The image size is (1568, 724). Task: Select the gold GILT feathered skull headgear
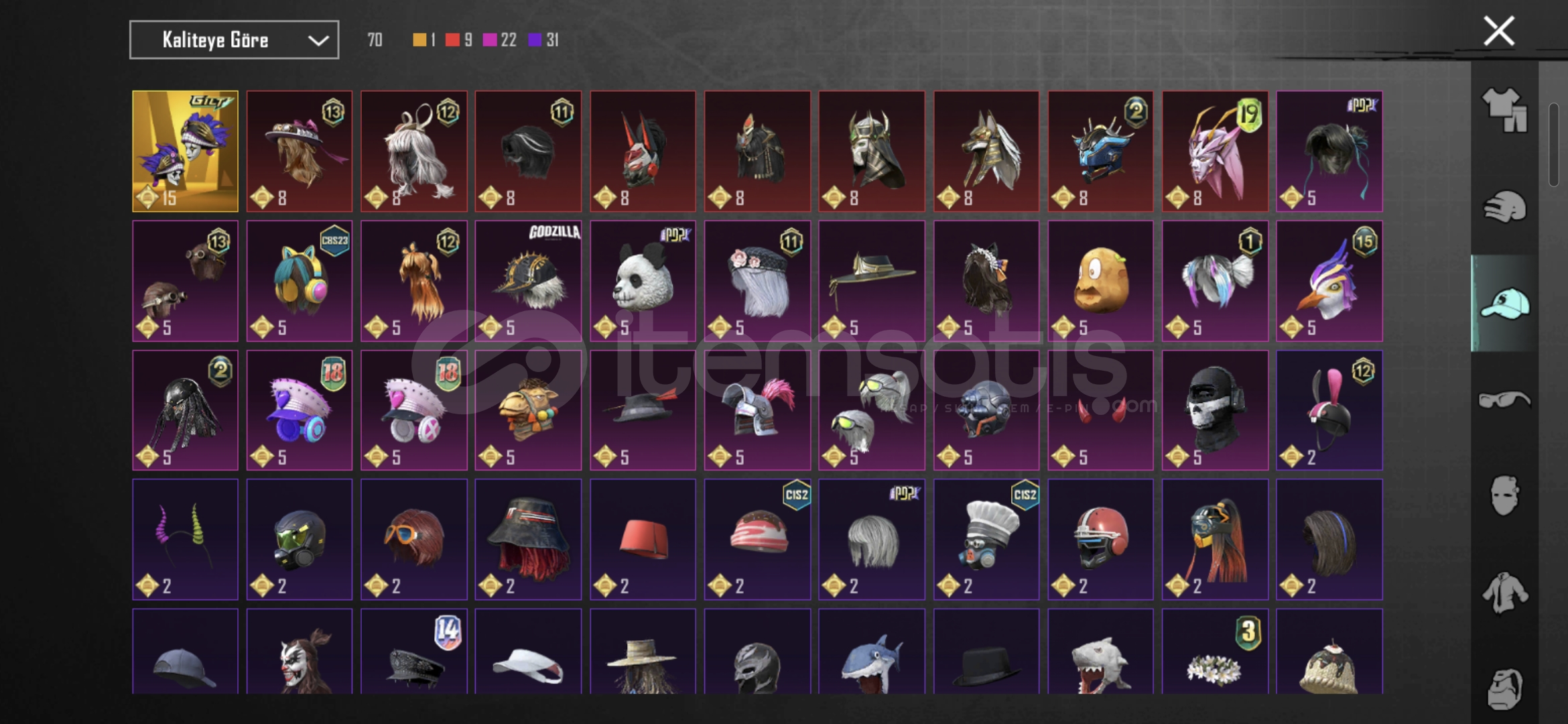click(185, 152)
